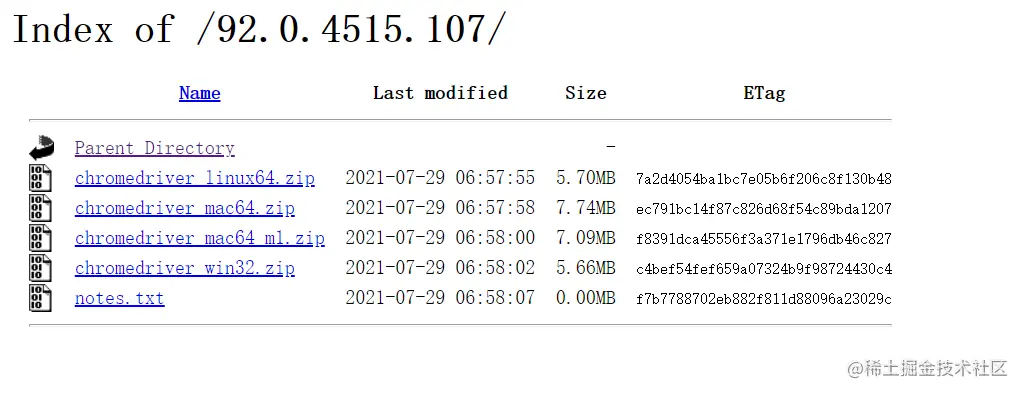The image size is (1022, 393).
Task: Open the Parent Directory link
Action: [154, 149]
